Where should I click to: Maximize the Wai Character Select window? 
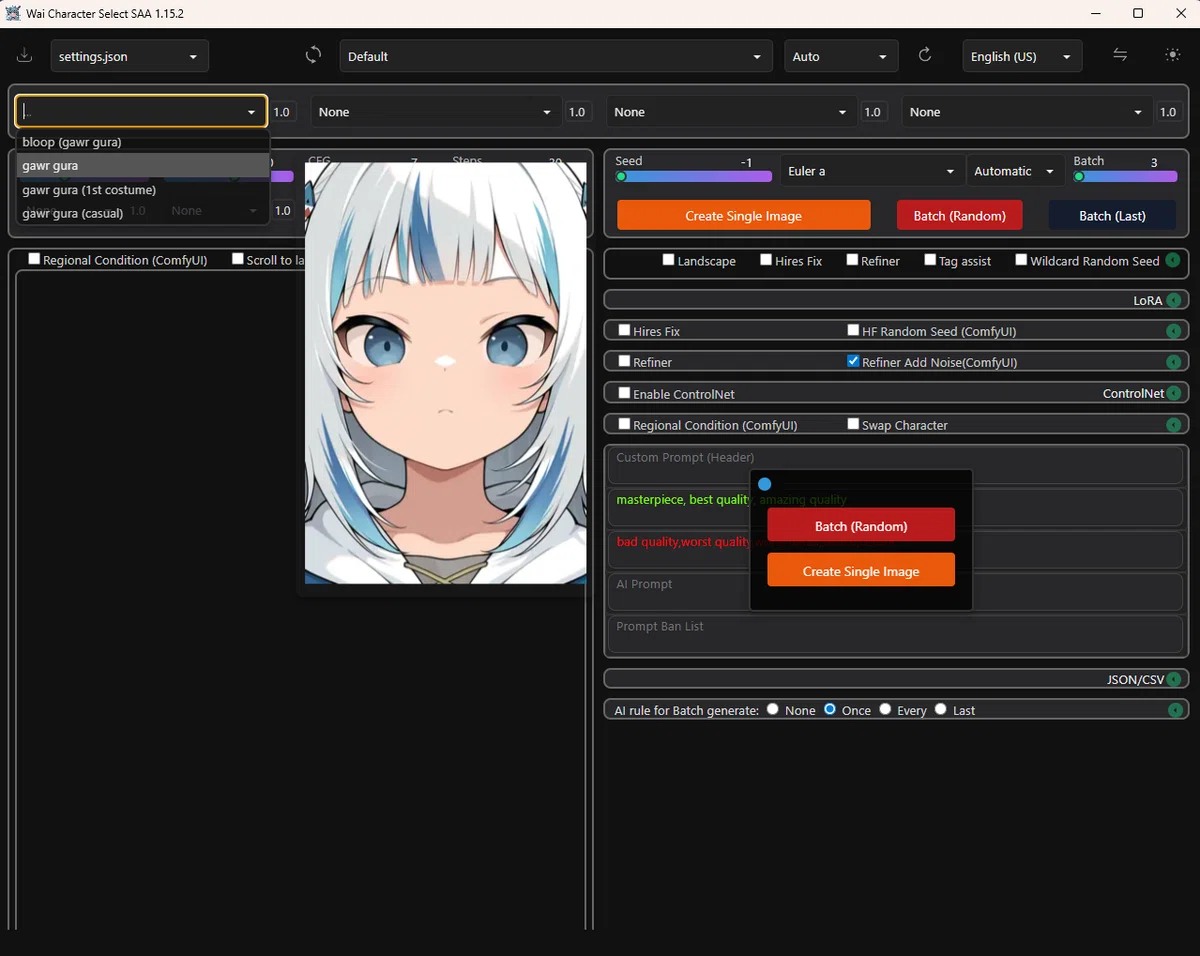pos(1138,14)
